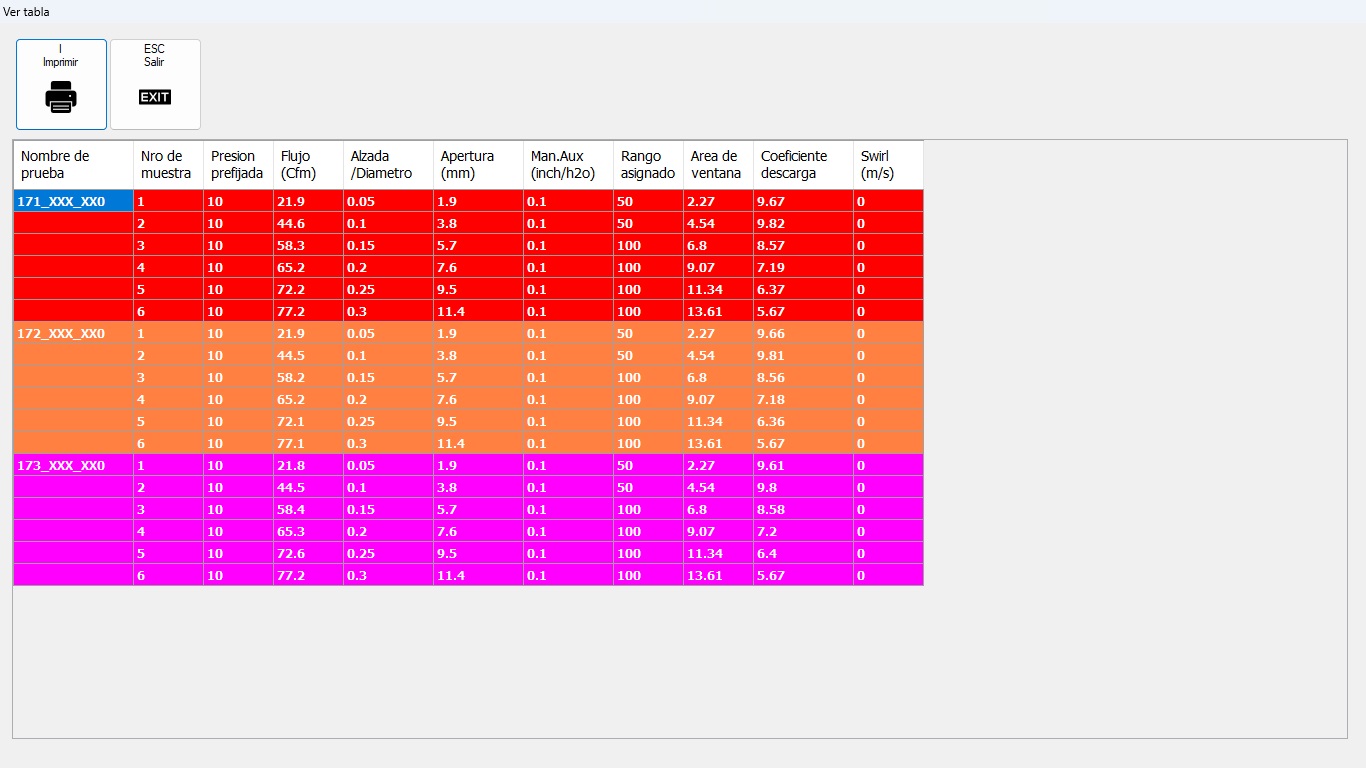Screen dimensions: 1366x768
Task: Click the "Rango asignado" column header
Action: (x=648, y=165)
